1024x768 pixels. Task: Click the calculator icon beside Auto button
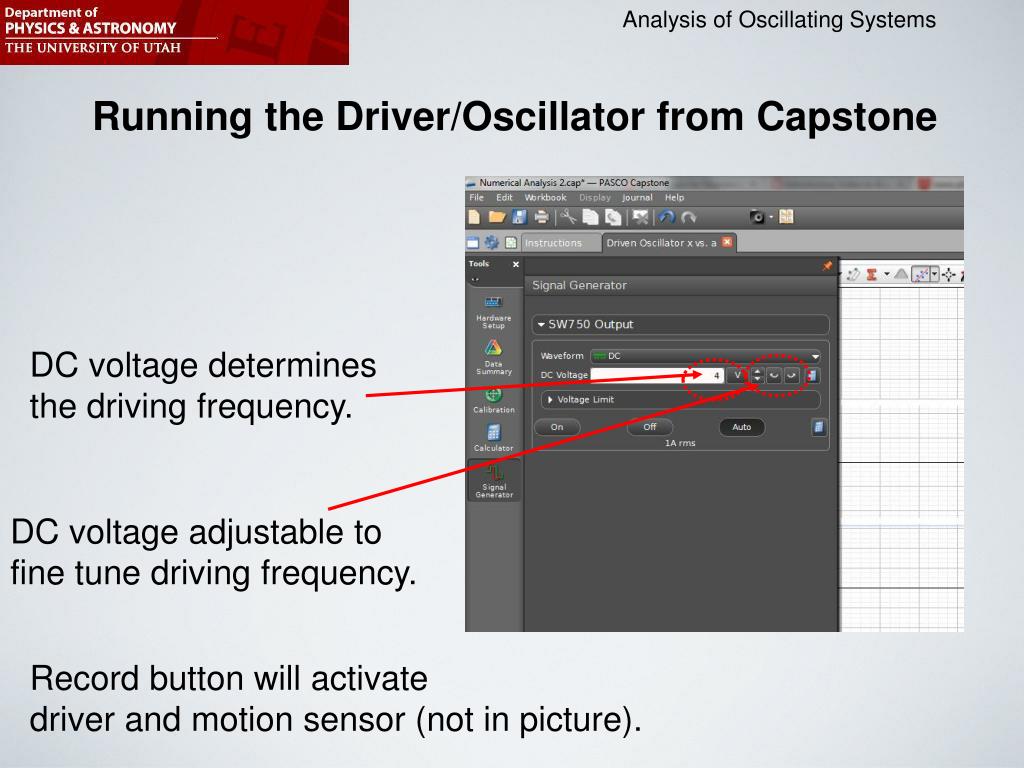818,427
